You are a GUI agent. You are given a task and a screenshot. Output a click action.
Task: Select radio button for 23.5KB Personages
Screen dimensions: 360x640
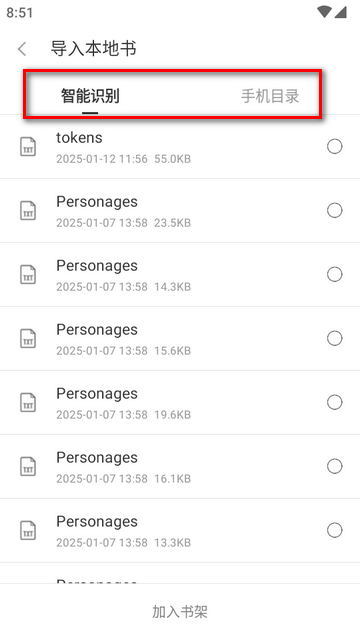coord(335,211)
